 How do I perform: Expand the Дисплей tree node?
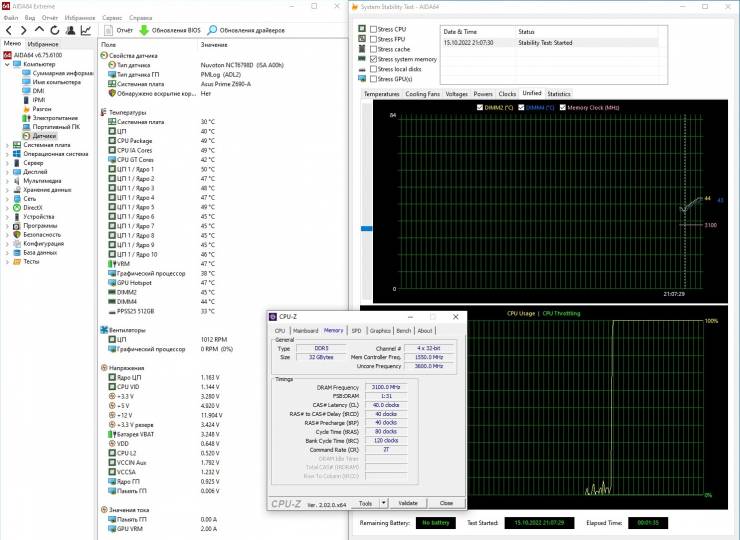point(7,172)
